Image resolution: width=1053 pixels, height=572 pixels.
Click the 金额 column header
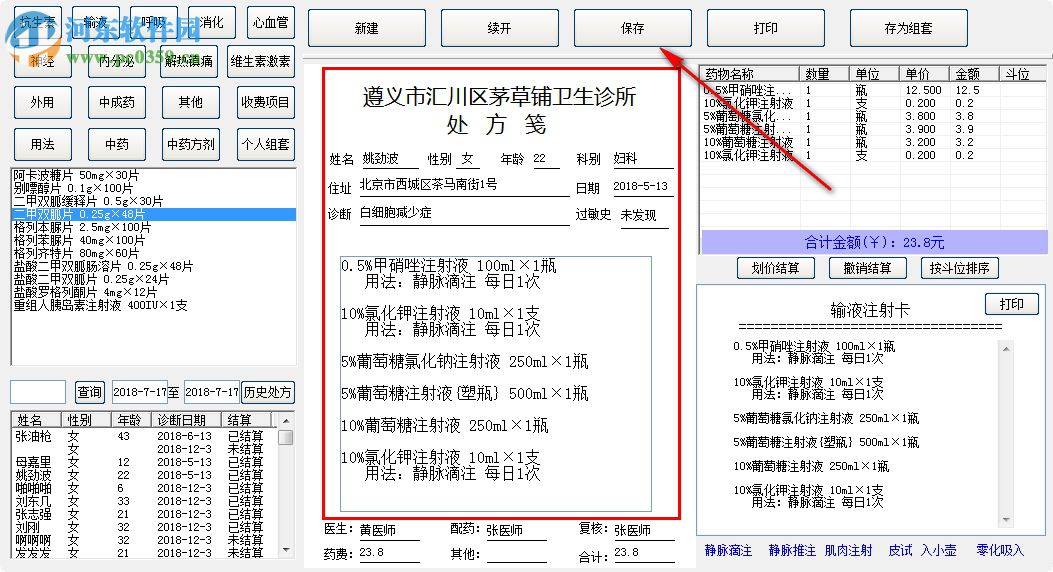click(x=973, y=74)
